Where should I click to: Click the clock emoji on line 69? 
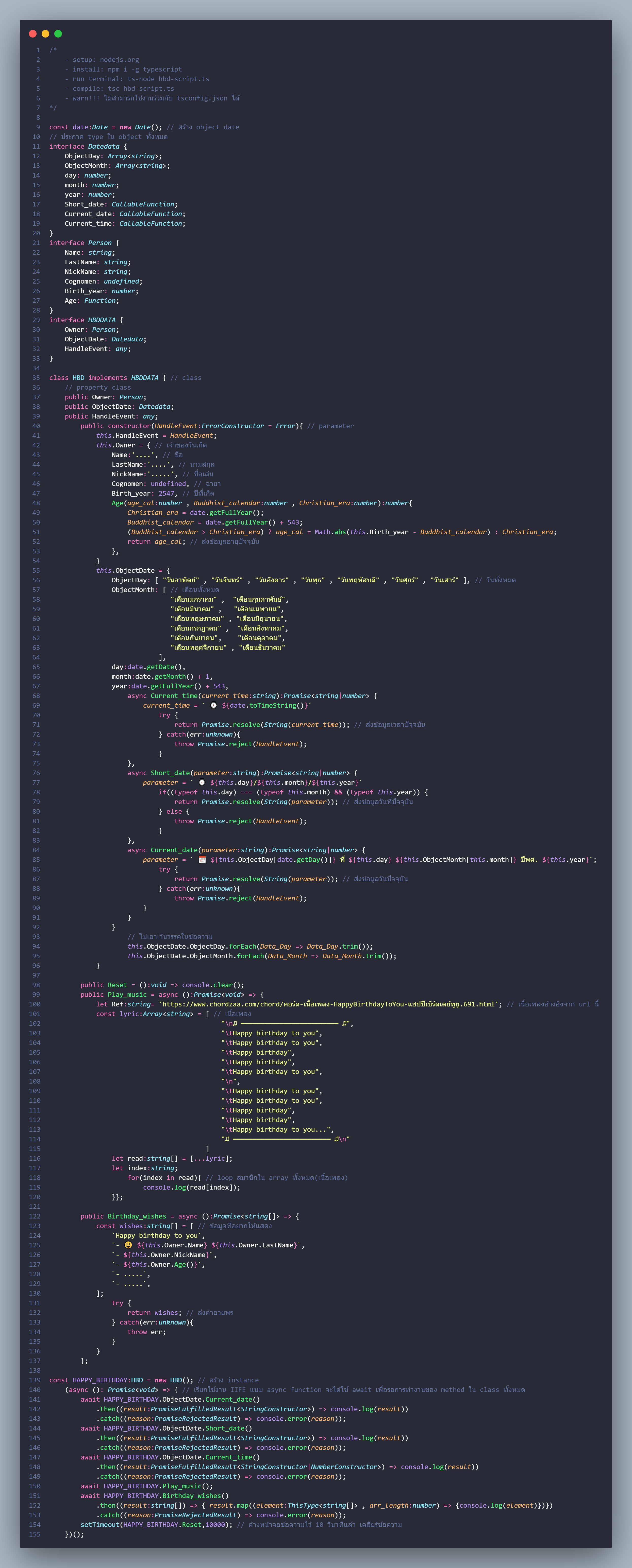214,705
